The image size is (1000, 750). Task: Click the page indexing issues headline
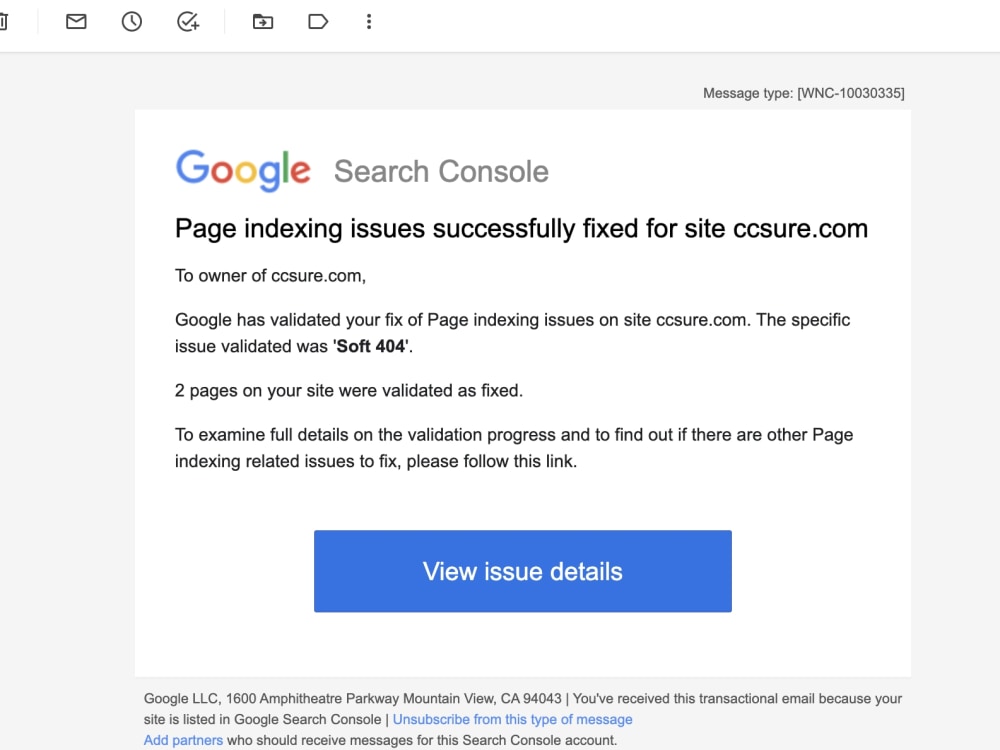[x=521, y=228]
